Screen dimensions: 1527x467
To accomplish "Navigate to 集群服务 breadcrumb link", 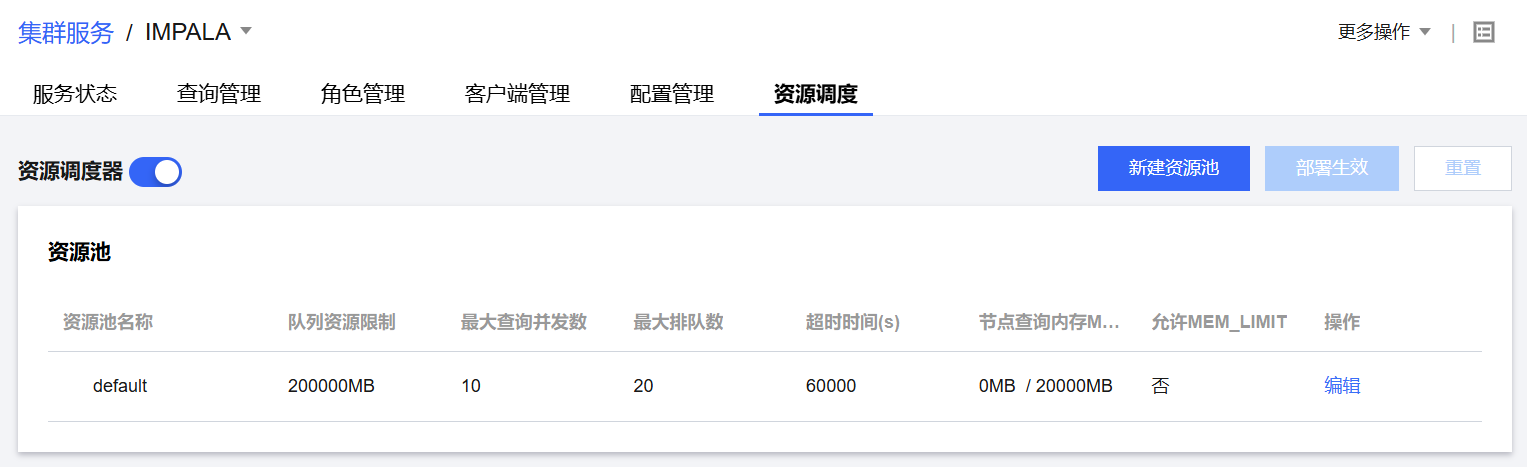I will click(66, 32).
